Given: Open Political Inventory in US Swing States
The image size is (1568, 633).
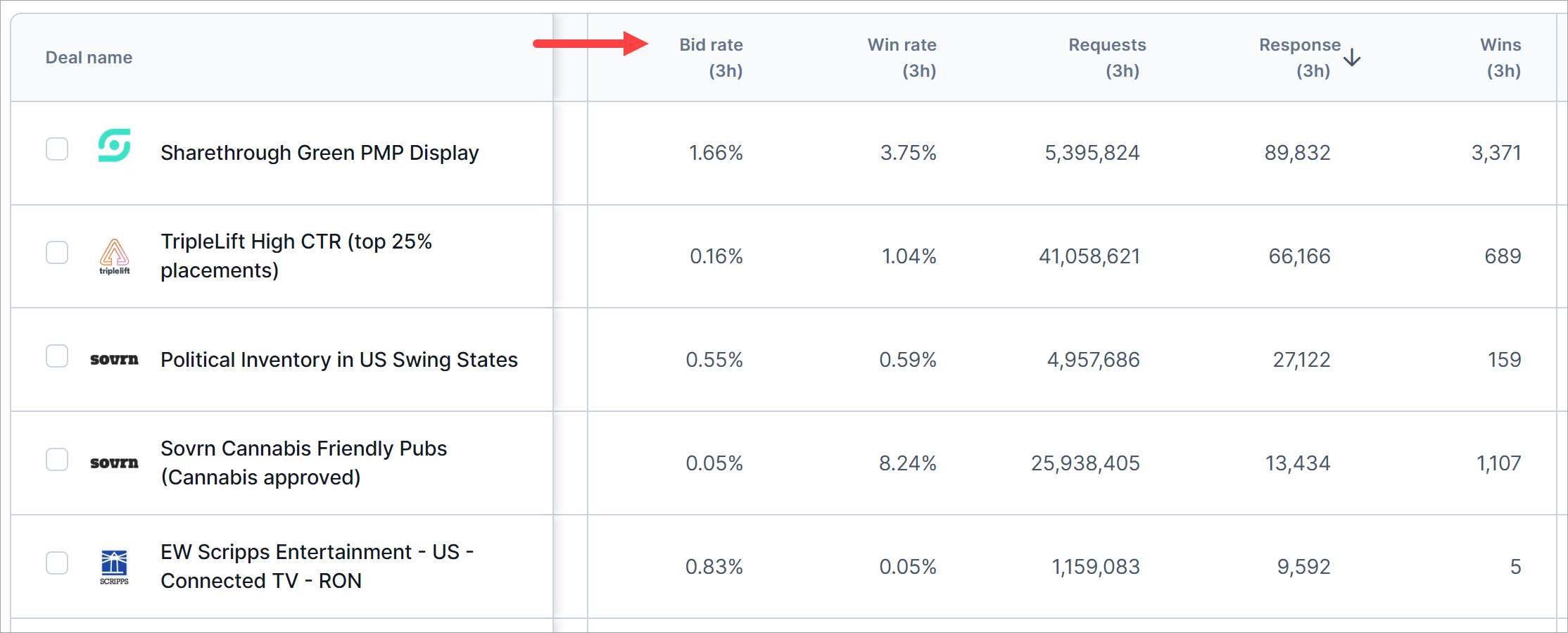Looking at the screenshot, I should (339, 360).
